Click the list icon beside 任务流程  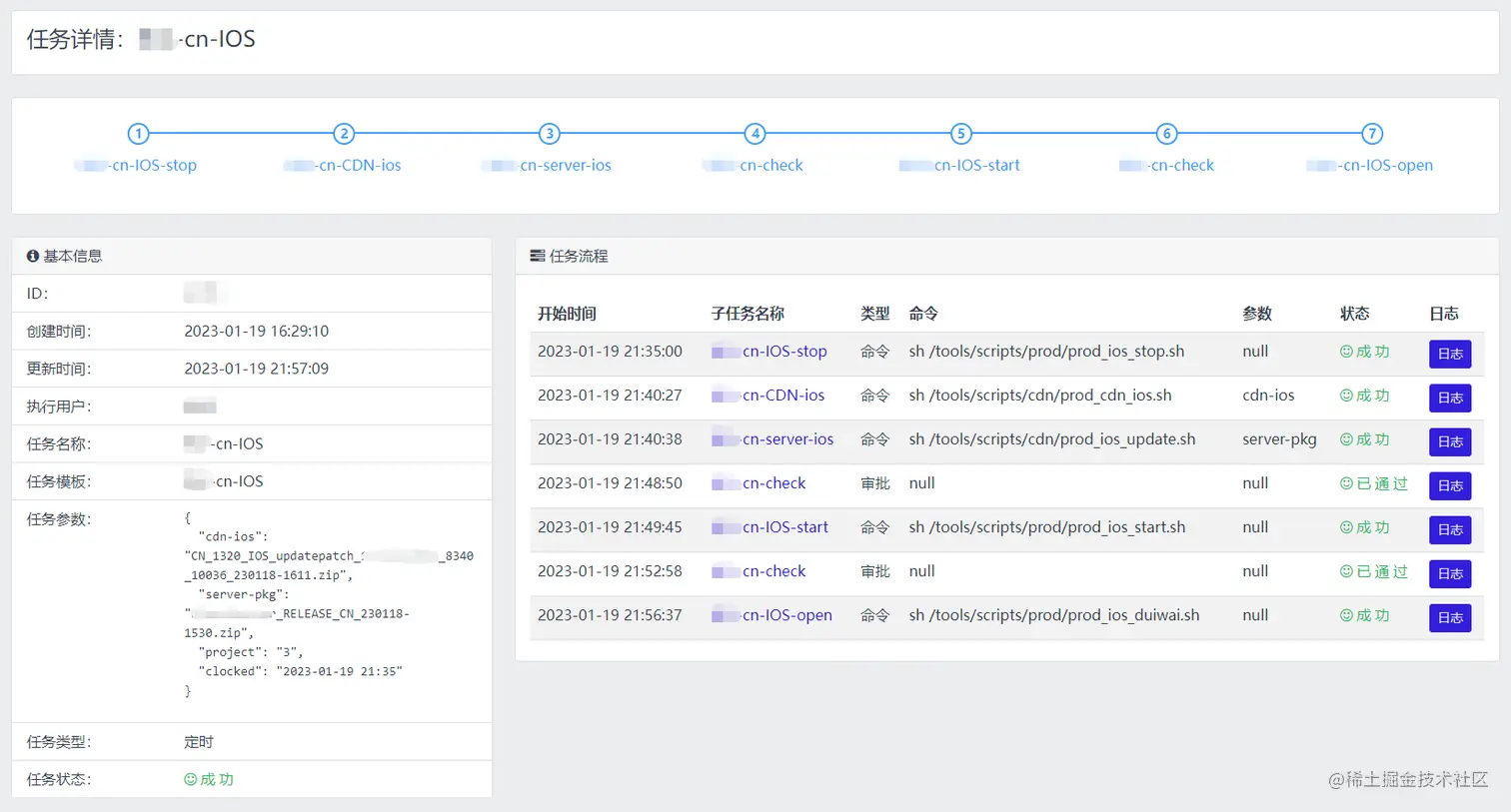(x=538, y=257)
